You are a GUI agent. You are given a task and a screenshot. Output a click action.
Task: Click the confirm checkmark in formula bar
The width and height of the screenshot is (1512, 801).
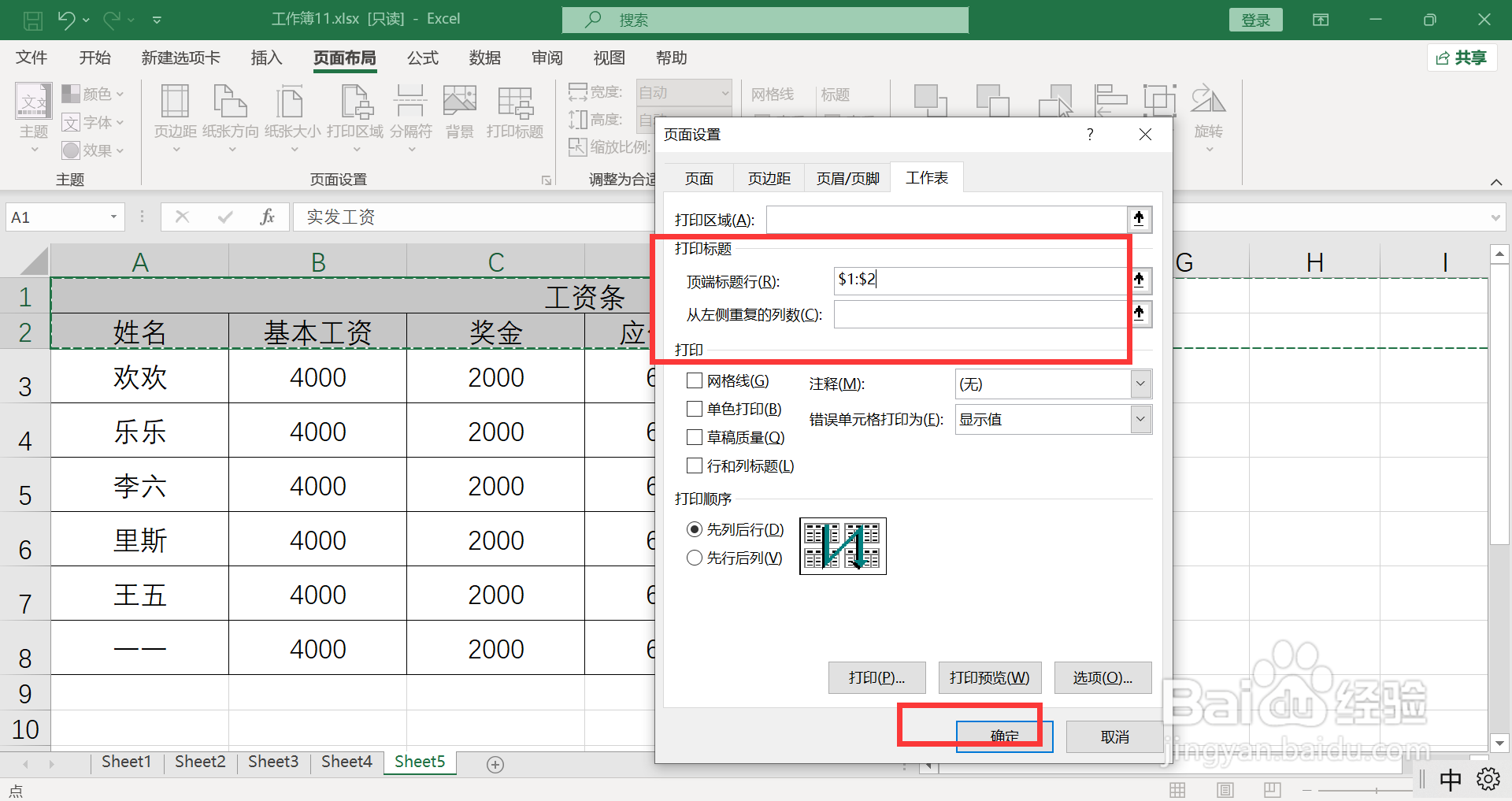pos(225,217)
